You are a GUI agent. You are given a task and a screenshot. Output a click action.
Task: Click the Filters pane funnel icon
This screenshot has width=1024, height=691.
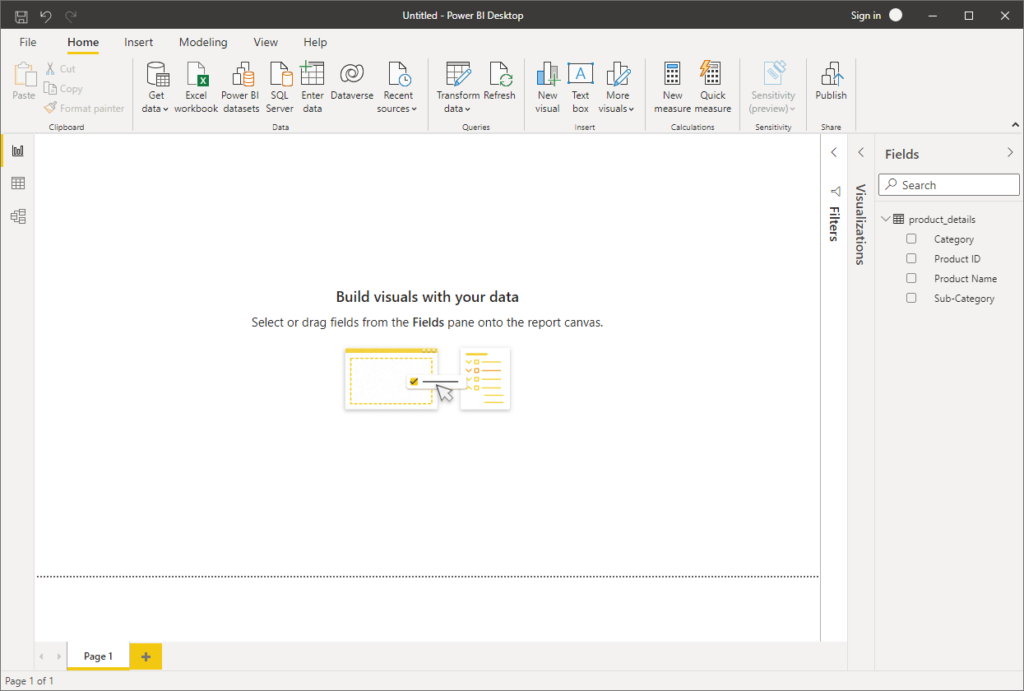835,191
